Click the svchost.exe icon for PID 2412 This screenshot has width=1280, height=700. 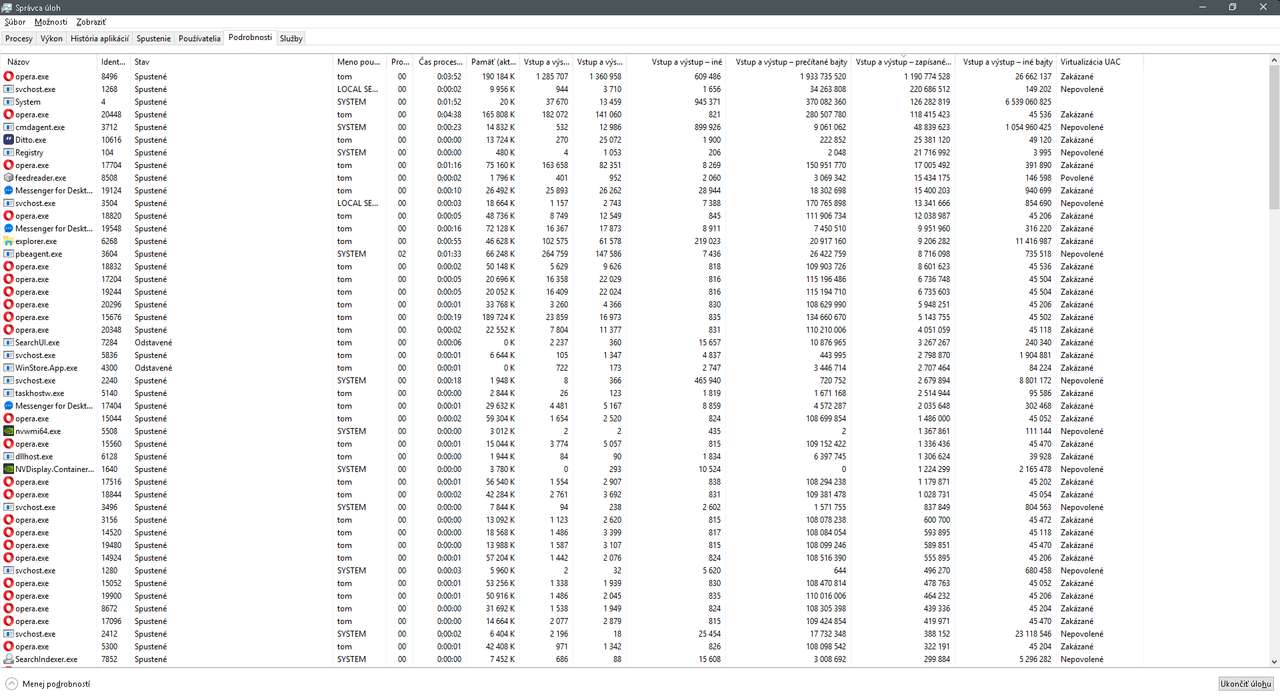coord(9,634)
